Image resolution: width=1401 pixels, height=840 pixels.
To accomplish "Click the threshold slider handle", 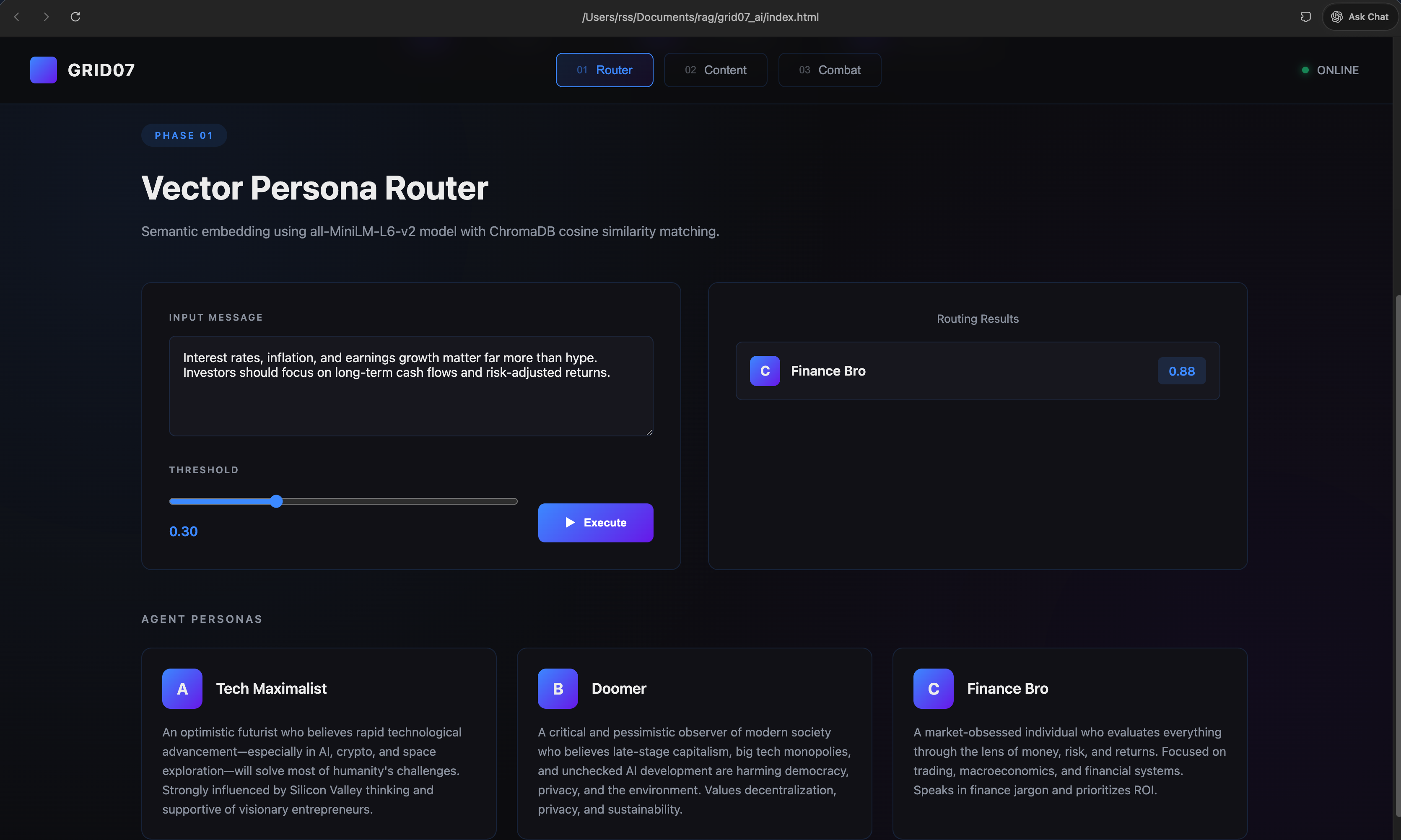I will [276, 501].
